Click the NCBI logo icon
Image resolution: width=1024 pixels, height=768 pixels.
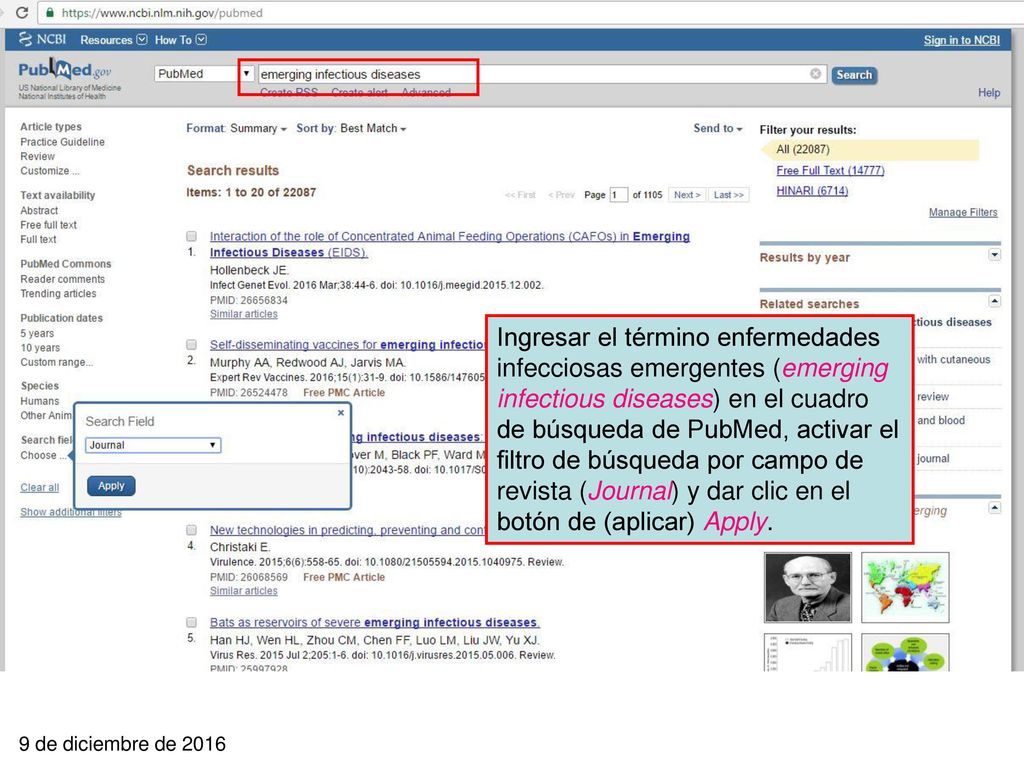coord(25,39)
